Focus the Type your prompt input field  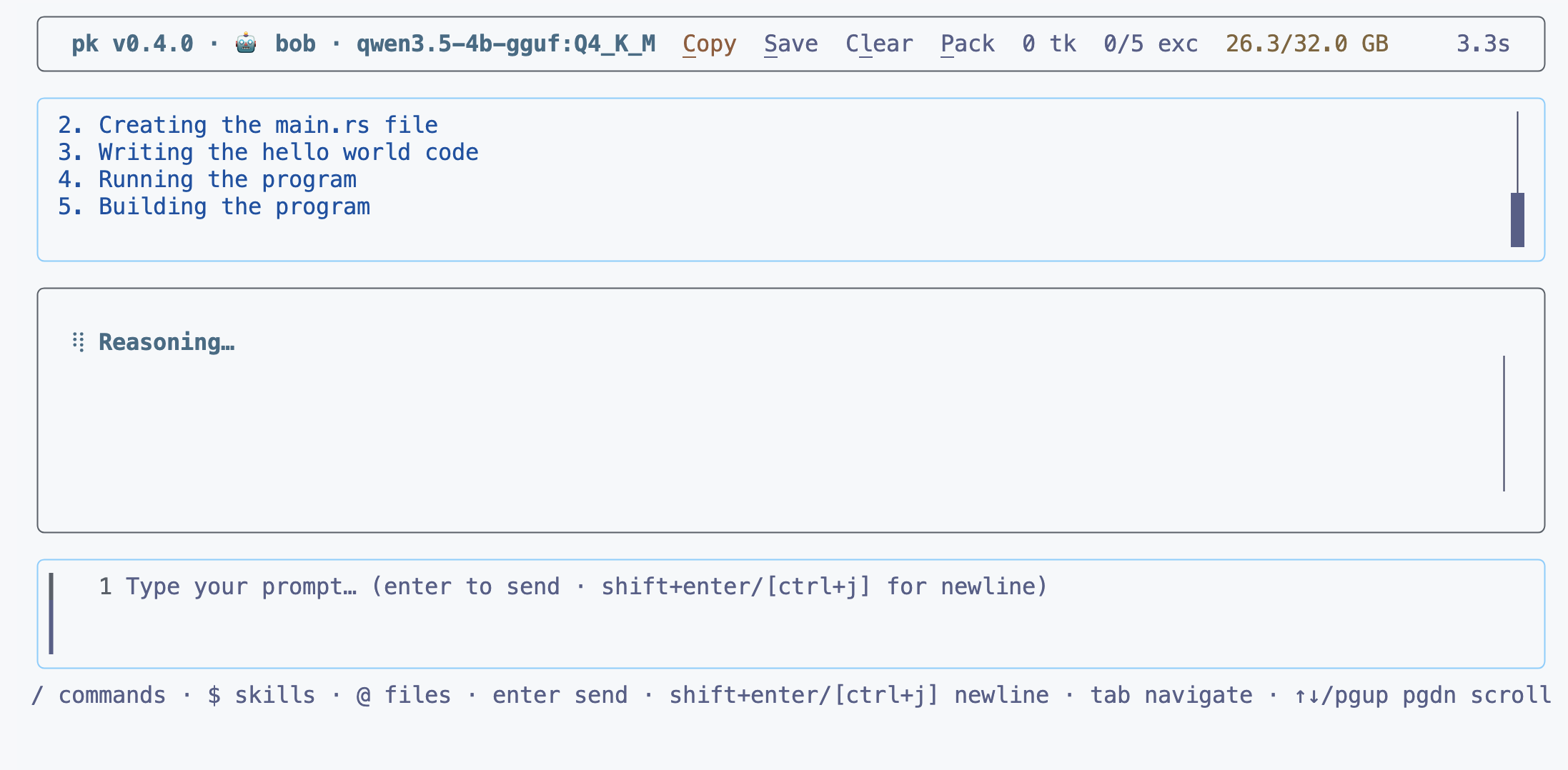(791, 614)
